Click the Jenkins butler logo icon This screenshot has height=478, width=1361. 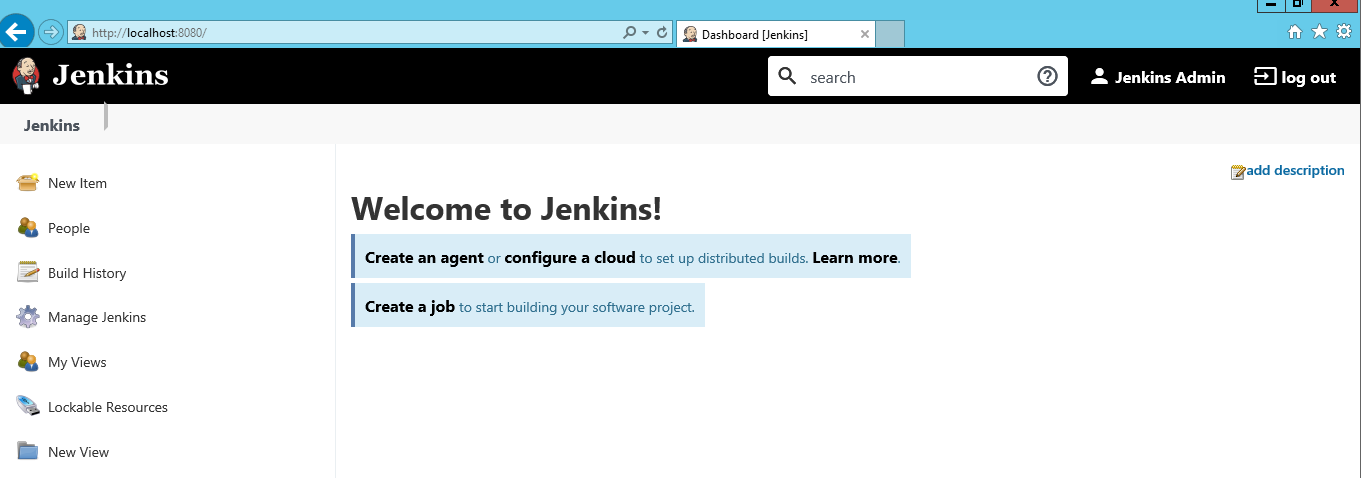pos(27,76)
